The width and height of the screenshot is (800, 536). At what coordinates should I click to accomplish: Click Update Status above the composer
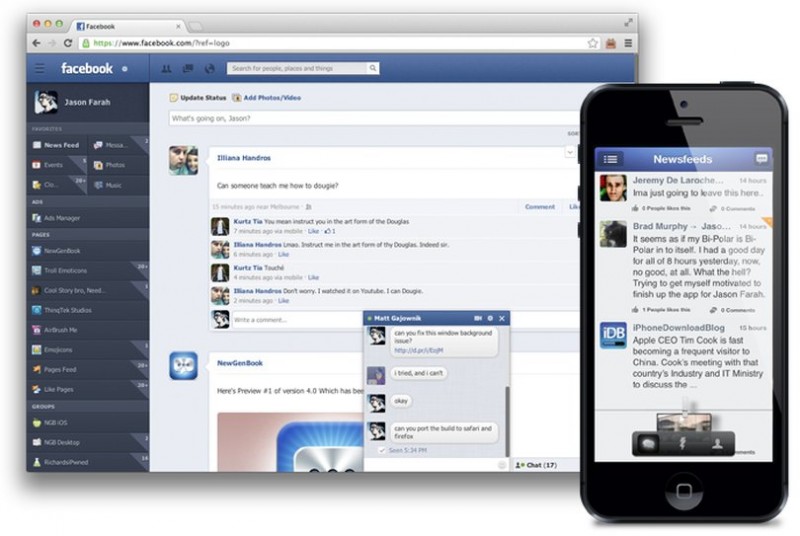click(198, 98)
